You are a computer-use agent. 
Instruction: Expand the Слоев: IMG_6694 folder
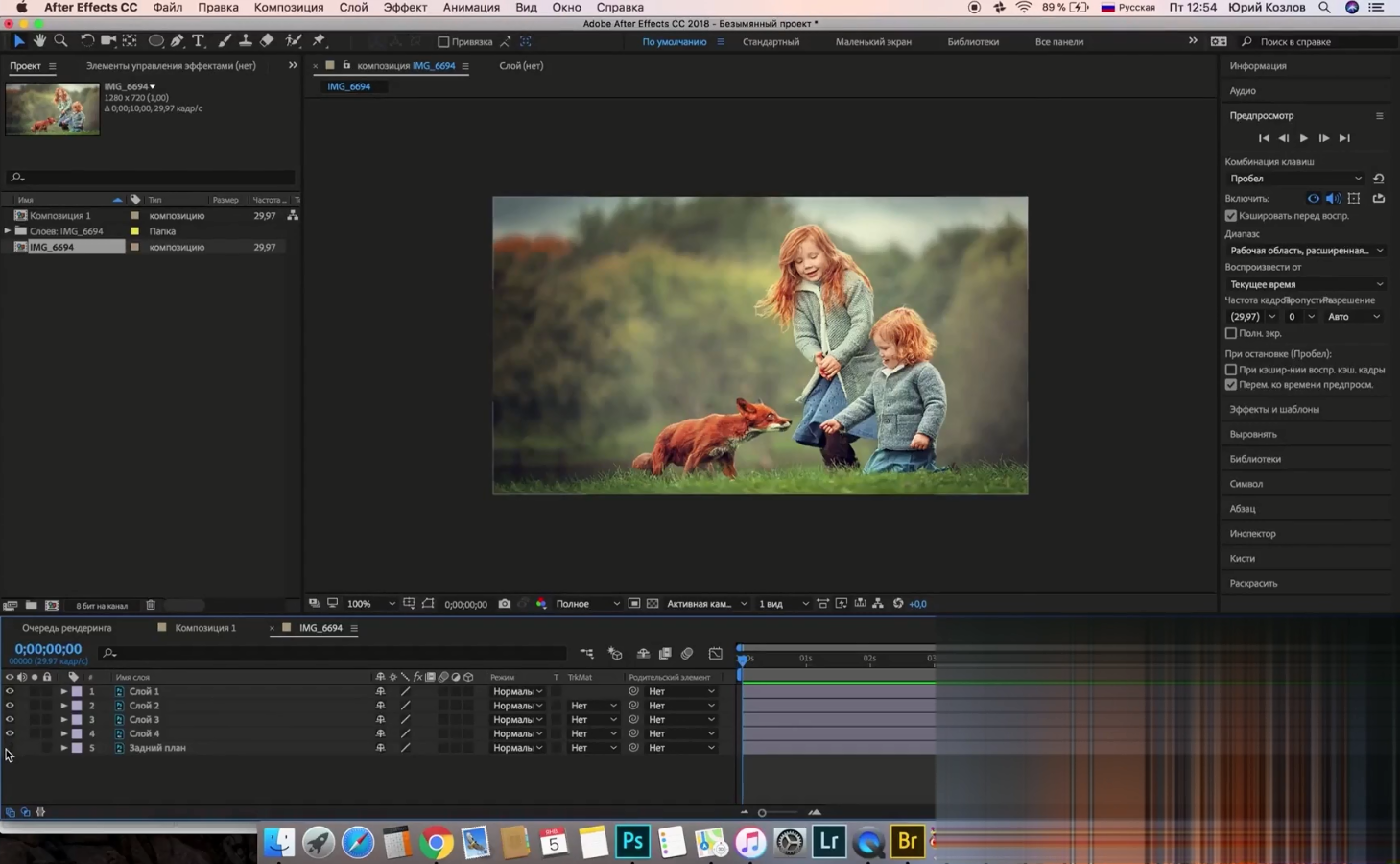click(8, 231)
